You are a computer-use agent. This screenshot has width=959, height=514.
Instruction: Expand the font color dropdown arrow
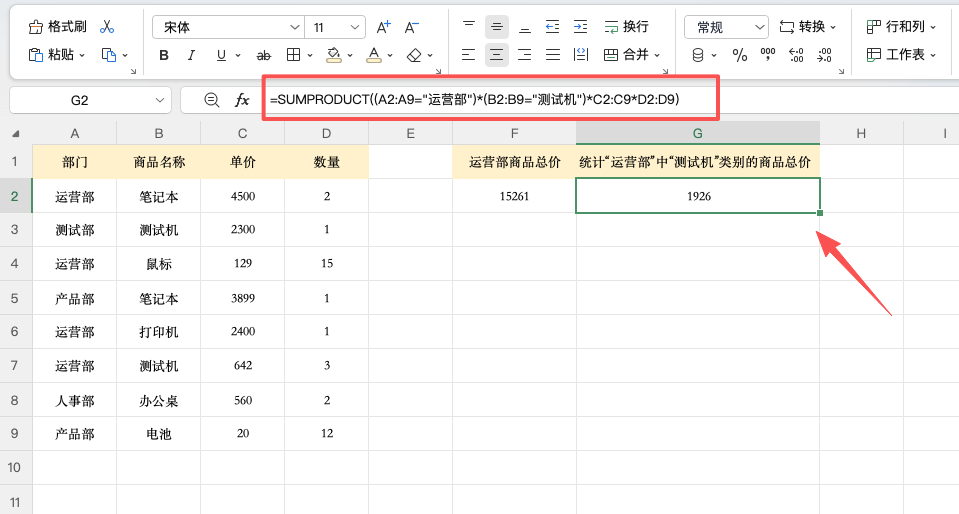(x=390, y=56)
